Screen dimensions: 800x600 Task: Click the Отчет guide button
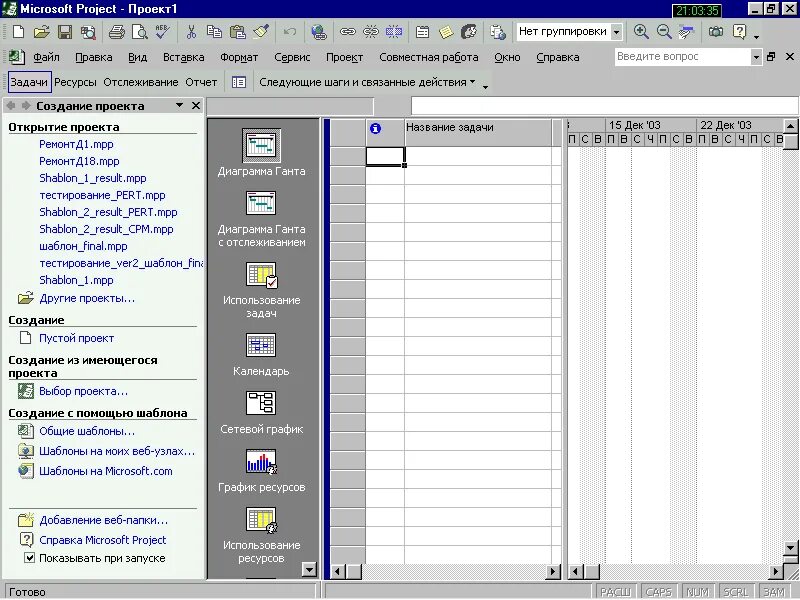click(201, 82)
